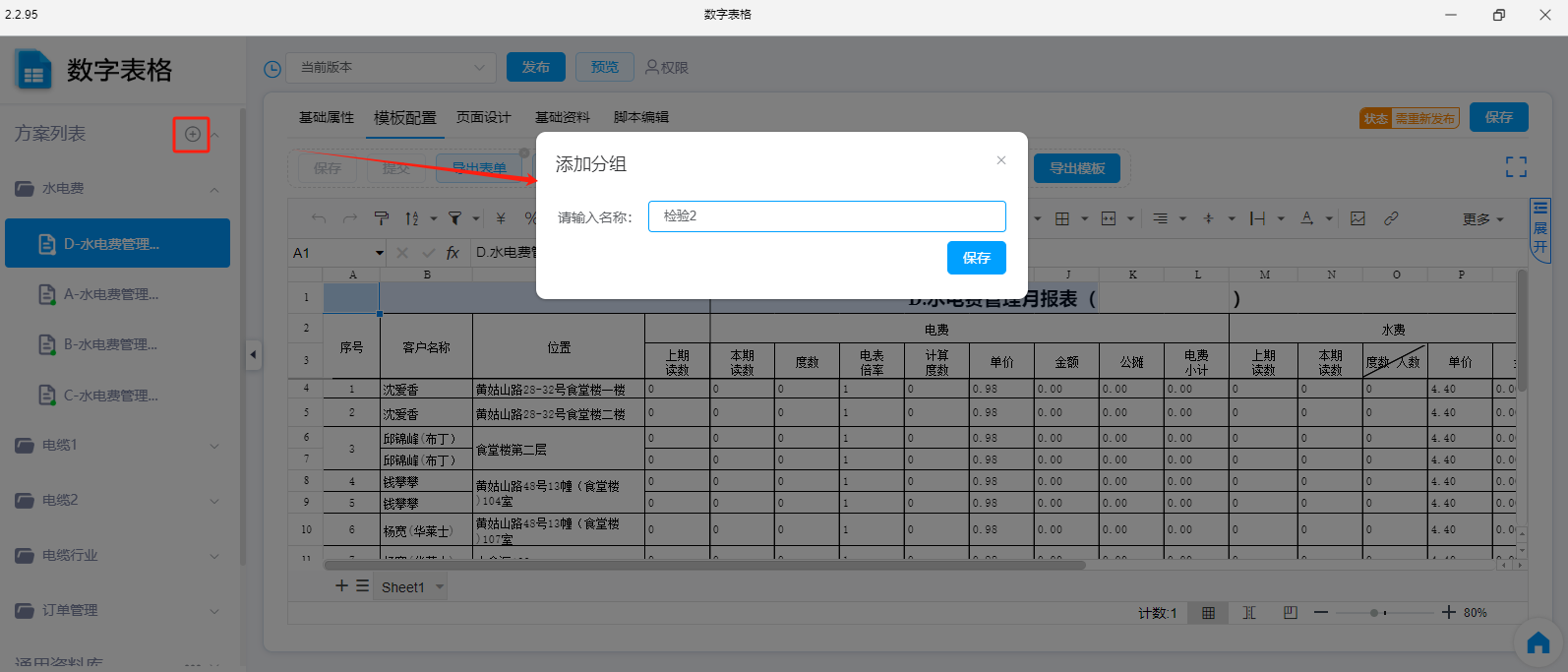Apply the yen currency format

501,218
